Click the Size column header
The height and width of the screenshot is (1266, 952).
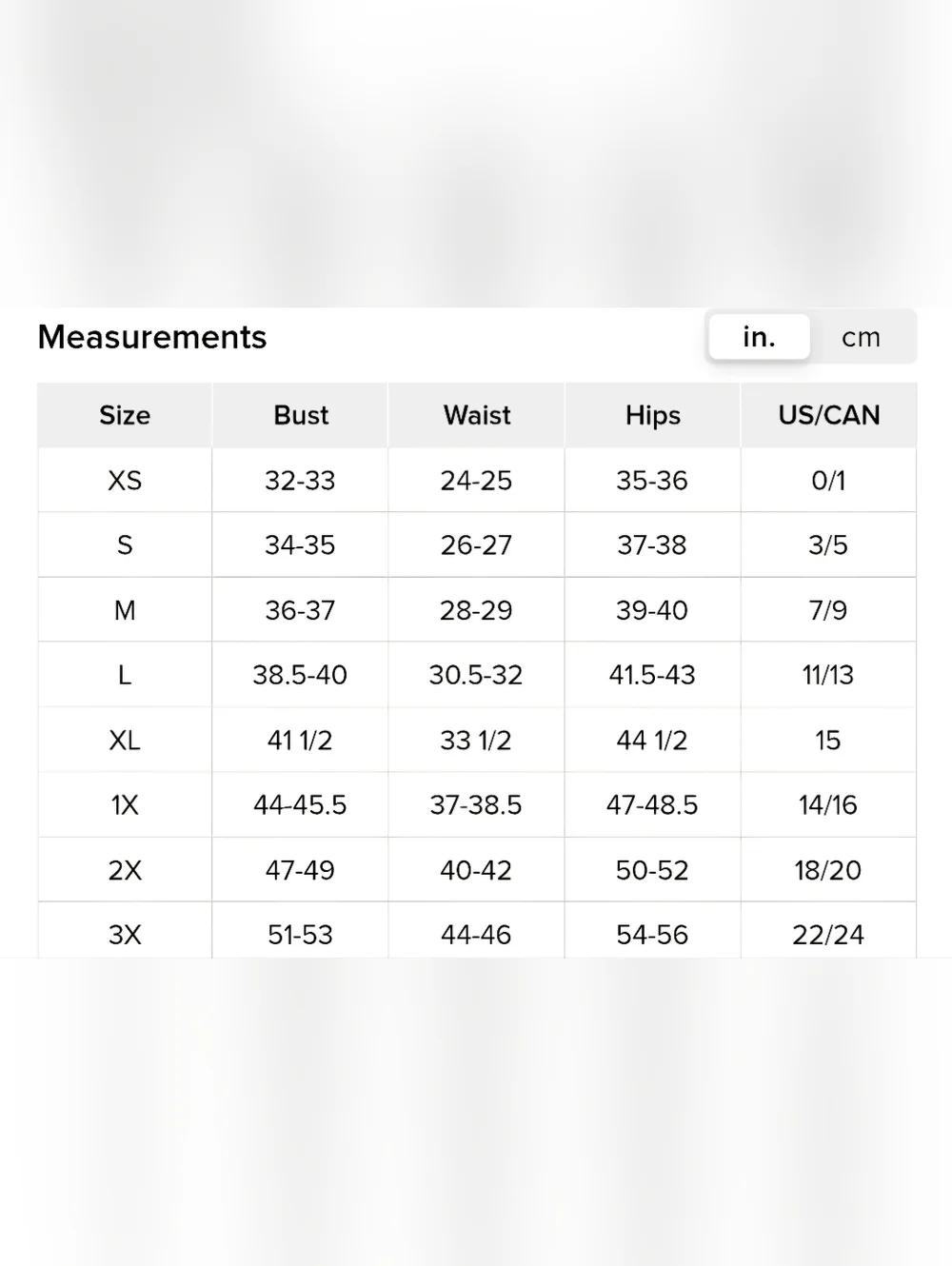(125, 415)
